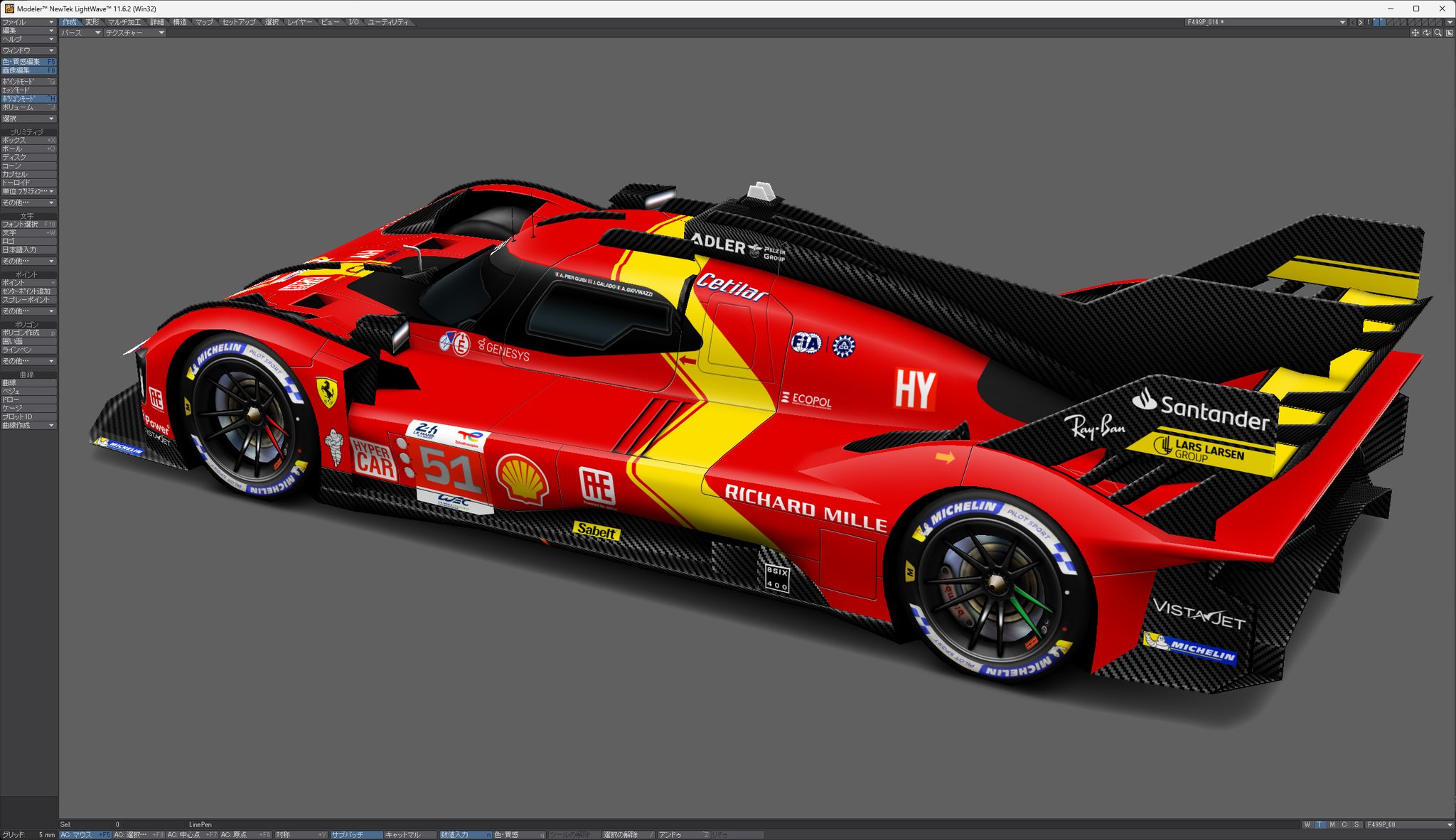Select layer 1 foreground slot
1456x840 pixels.
(x=1376, y=22)
